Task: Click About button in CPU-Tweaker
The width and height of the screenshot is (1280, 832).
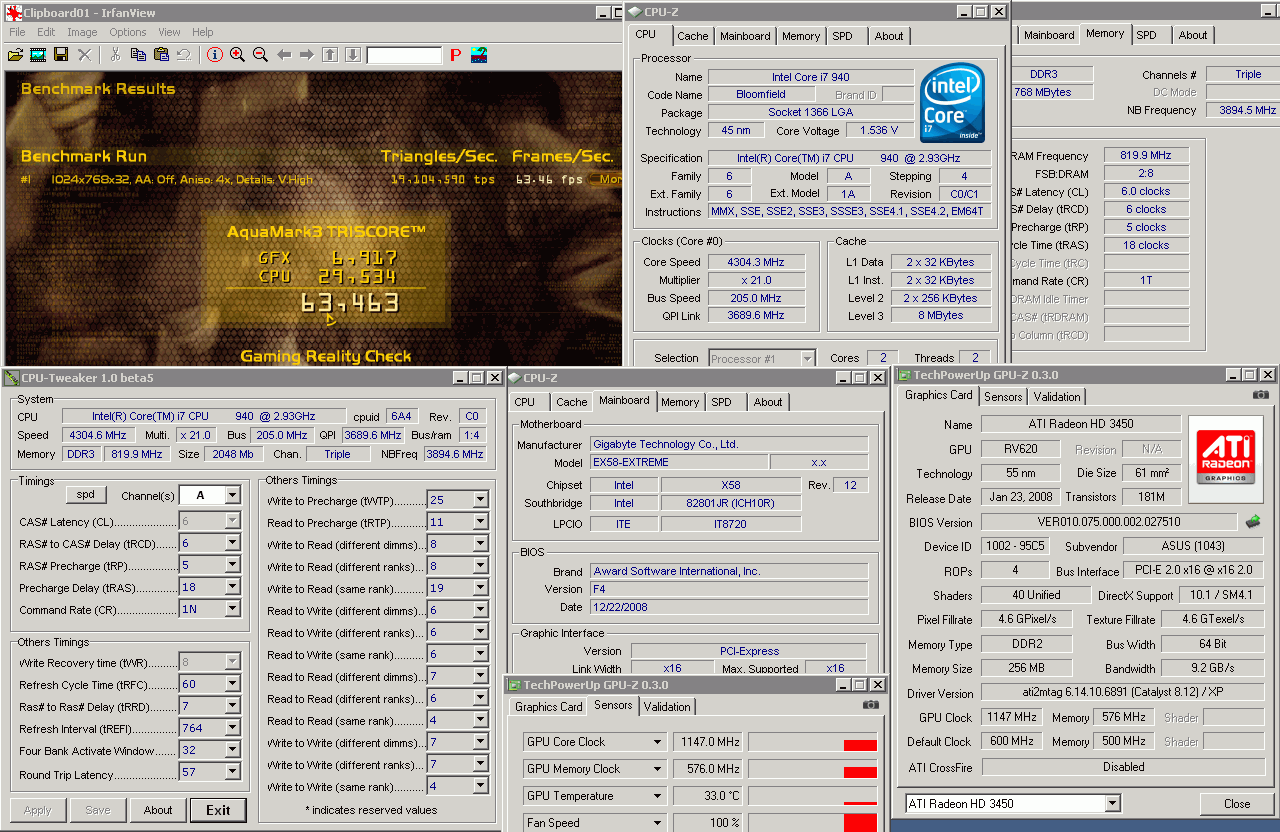Action: click(158, 810)
